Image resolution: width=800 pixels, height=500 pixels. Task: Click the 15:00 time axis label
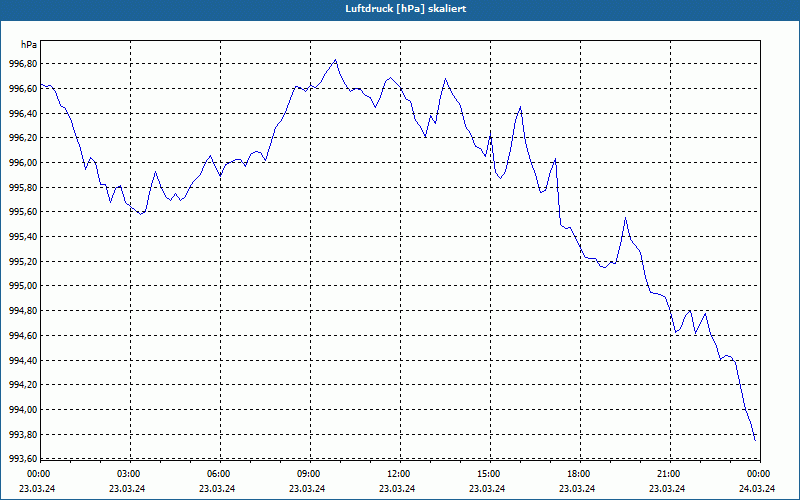click(489, 473)
